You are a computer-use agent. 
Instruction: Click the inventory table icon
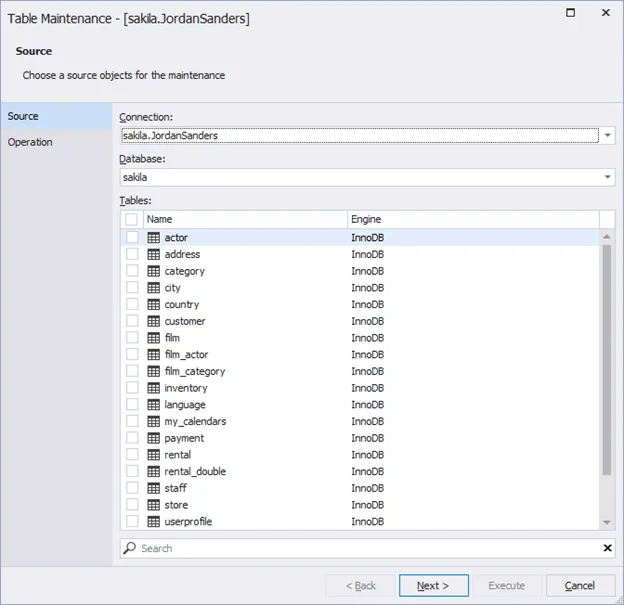(154, 388)
